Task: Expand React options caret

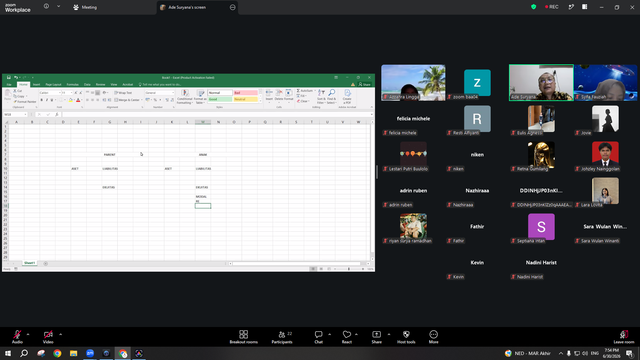Action: point(356,334)
